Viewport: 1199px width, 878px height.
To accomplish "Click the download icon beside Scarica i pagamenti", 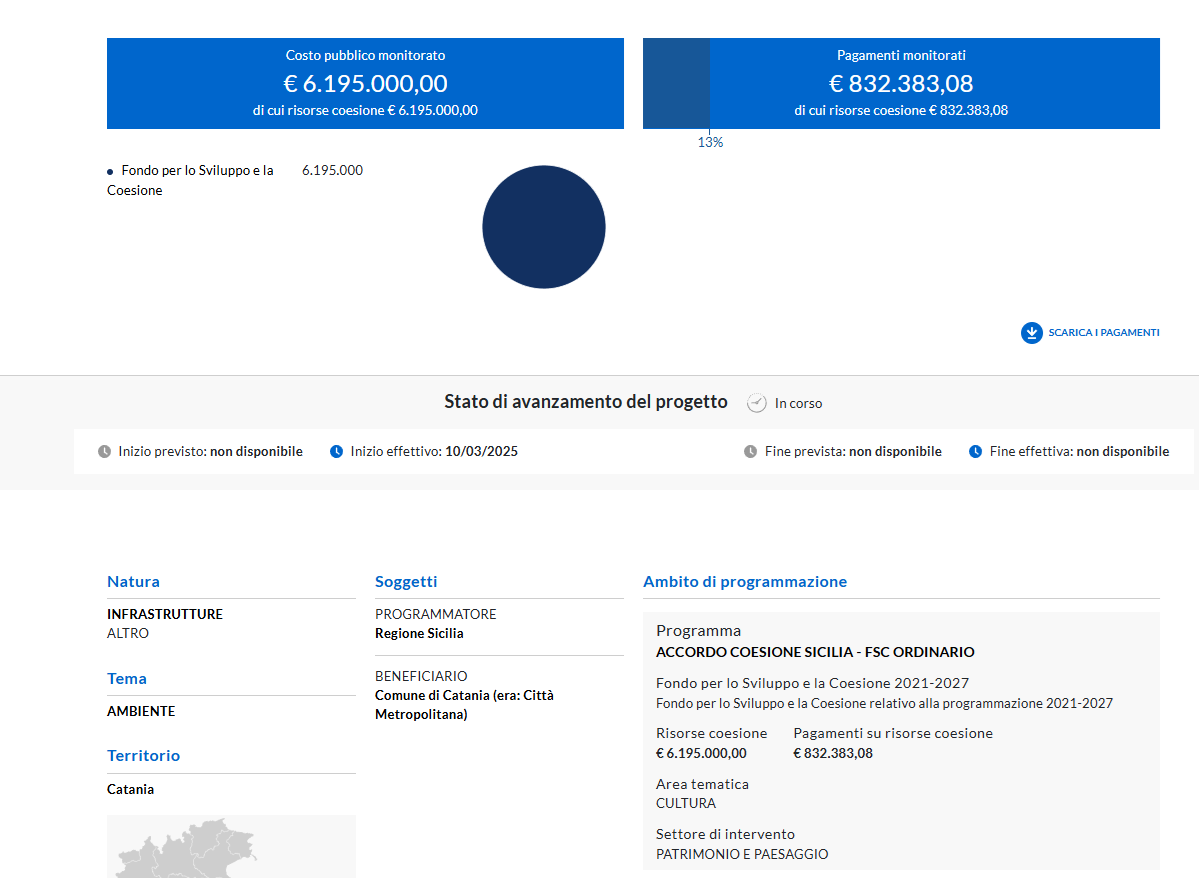I will click(x=1031, y=333).
